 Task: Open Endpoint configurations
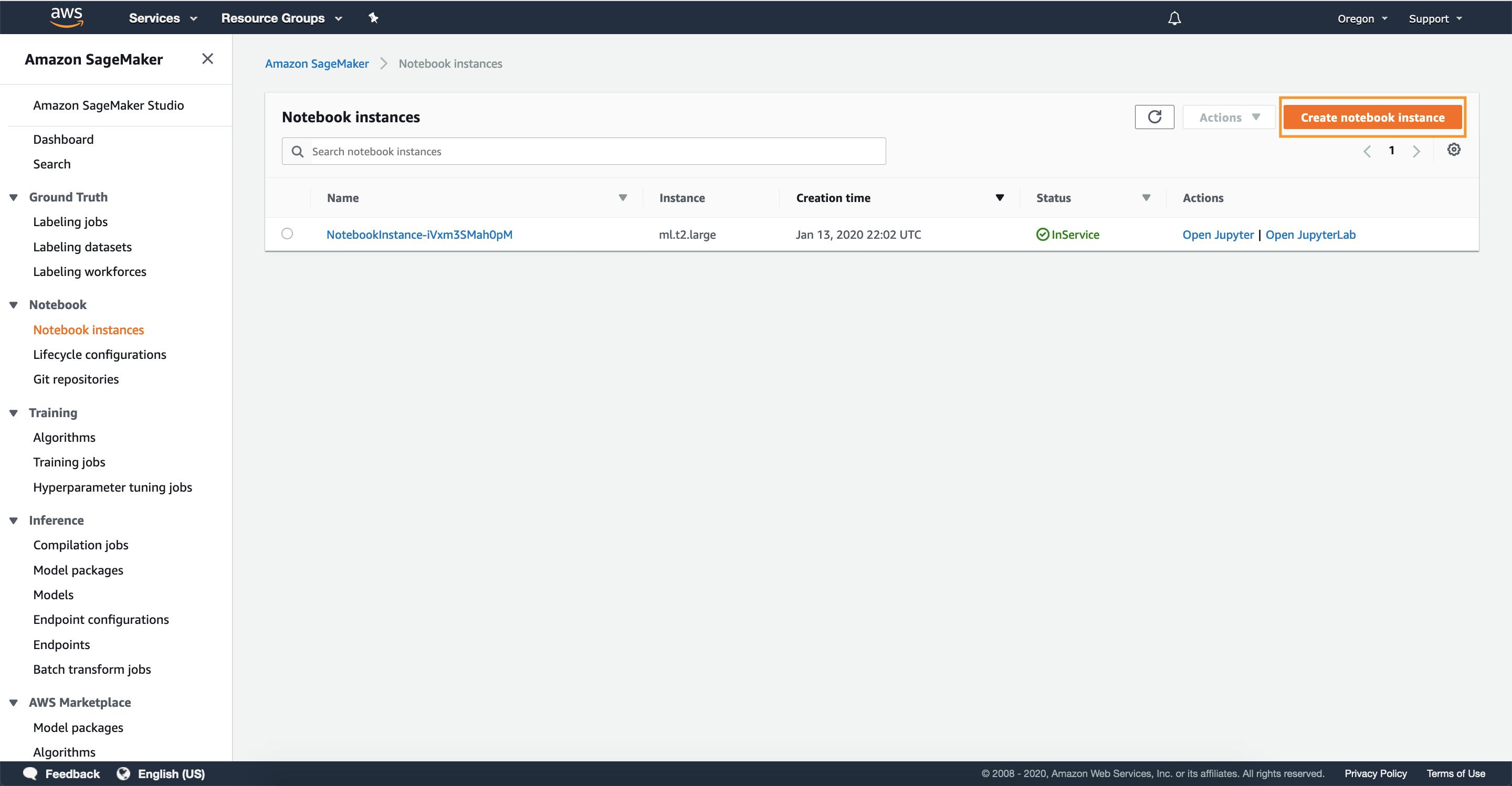coord(101,620)
